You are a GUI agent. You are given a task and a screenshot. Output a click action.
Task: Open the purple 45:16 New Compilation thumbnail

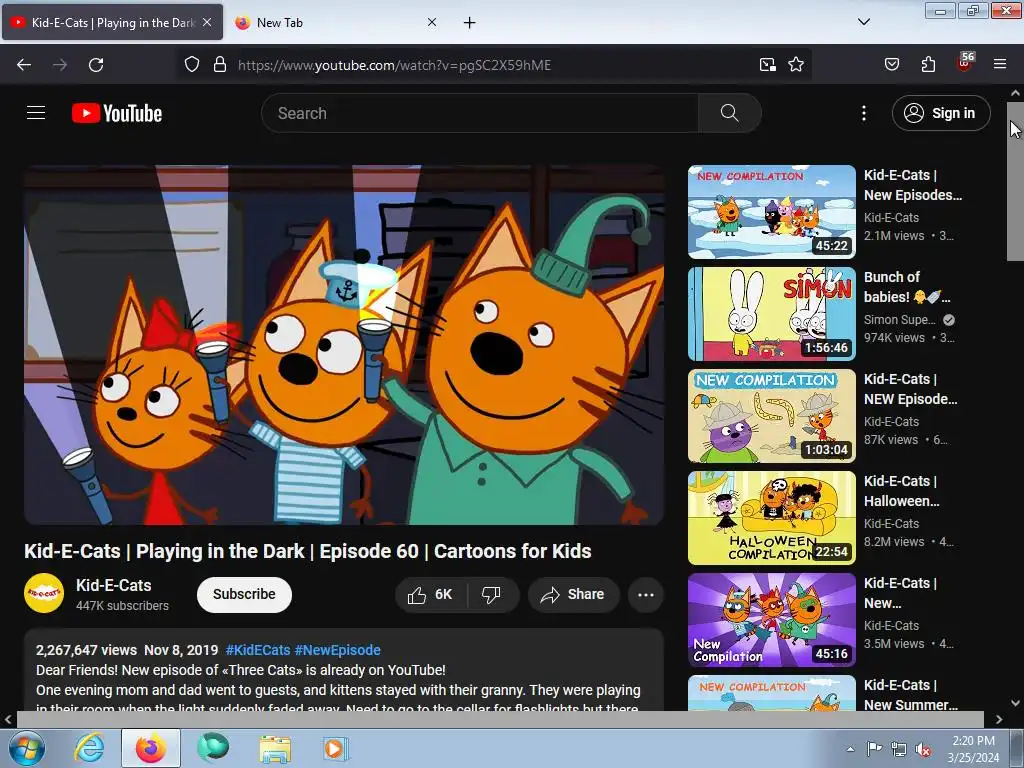[772, 619]
